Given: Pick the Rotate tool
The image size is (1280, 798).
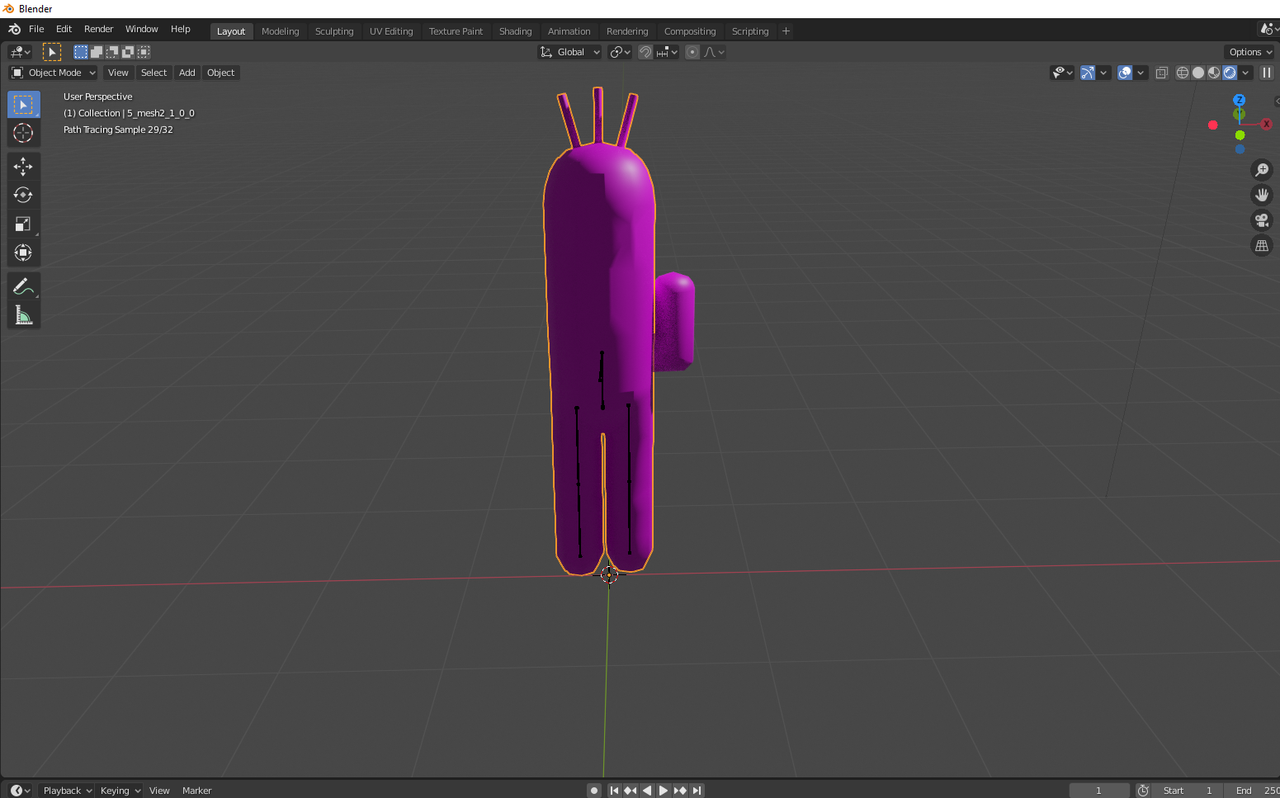Looking at the screenshot, I should pyautogui.click(x=23, y=195).
